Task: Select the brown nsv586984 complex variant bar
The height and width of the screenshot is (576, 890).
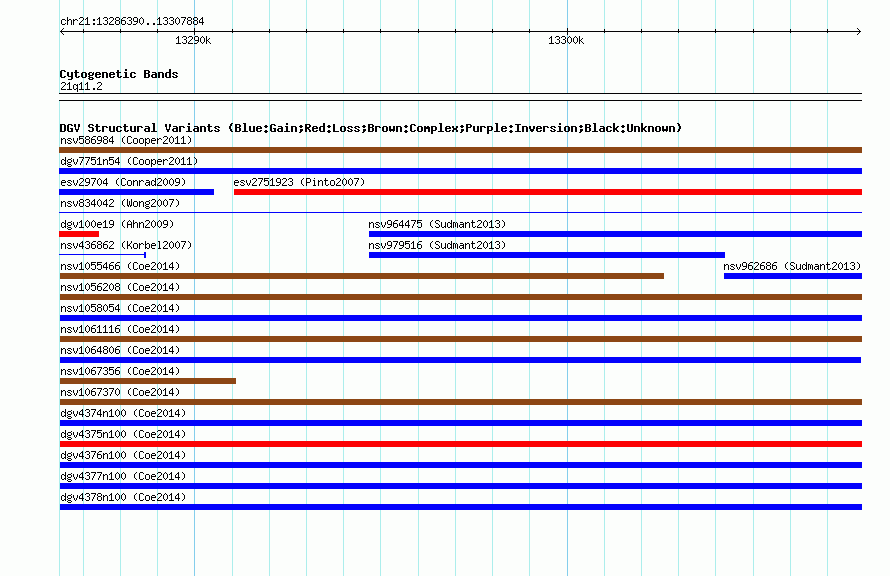Action: [460, 150]
